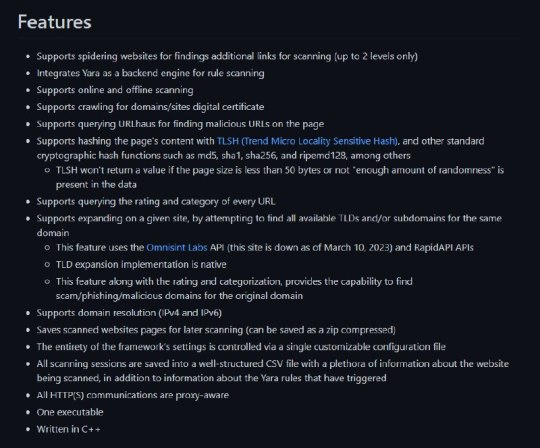Click the 'Integrates Yara as a backend engine' line
The image size is (540, 448).
150,73
